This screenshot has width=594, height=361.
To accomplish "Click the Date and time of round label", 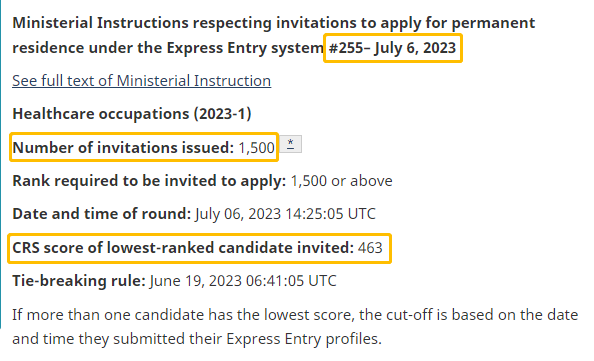I will pos(102,214).
